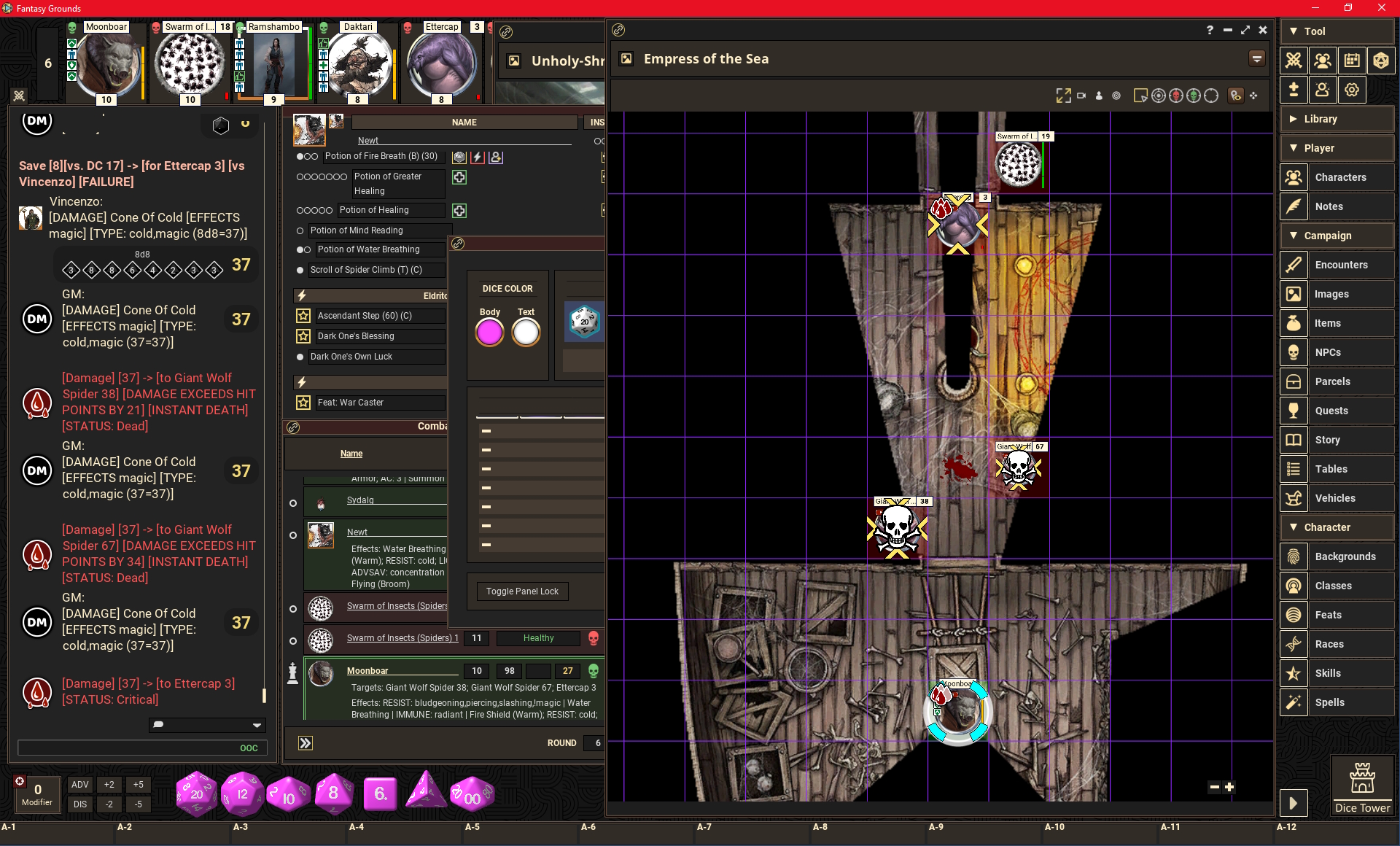Zoom in the map with plus button
Screen dimensions: 1400x846
[x=1229, y=787]
